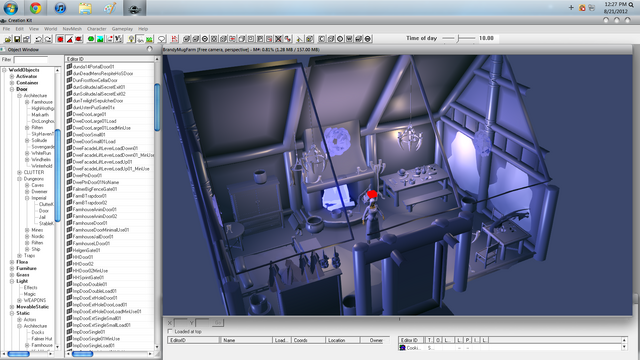Click the undo arrow in the toolbar

38,39
